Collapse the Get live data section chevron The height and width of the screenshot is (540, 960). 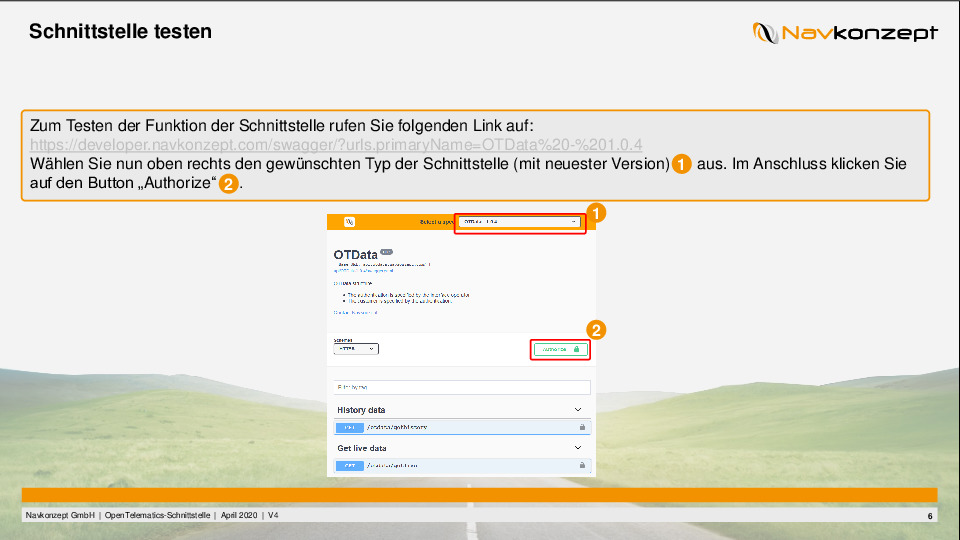(x=578, y=448)
